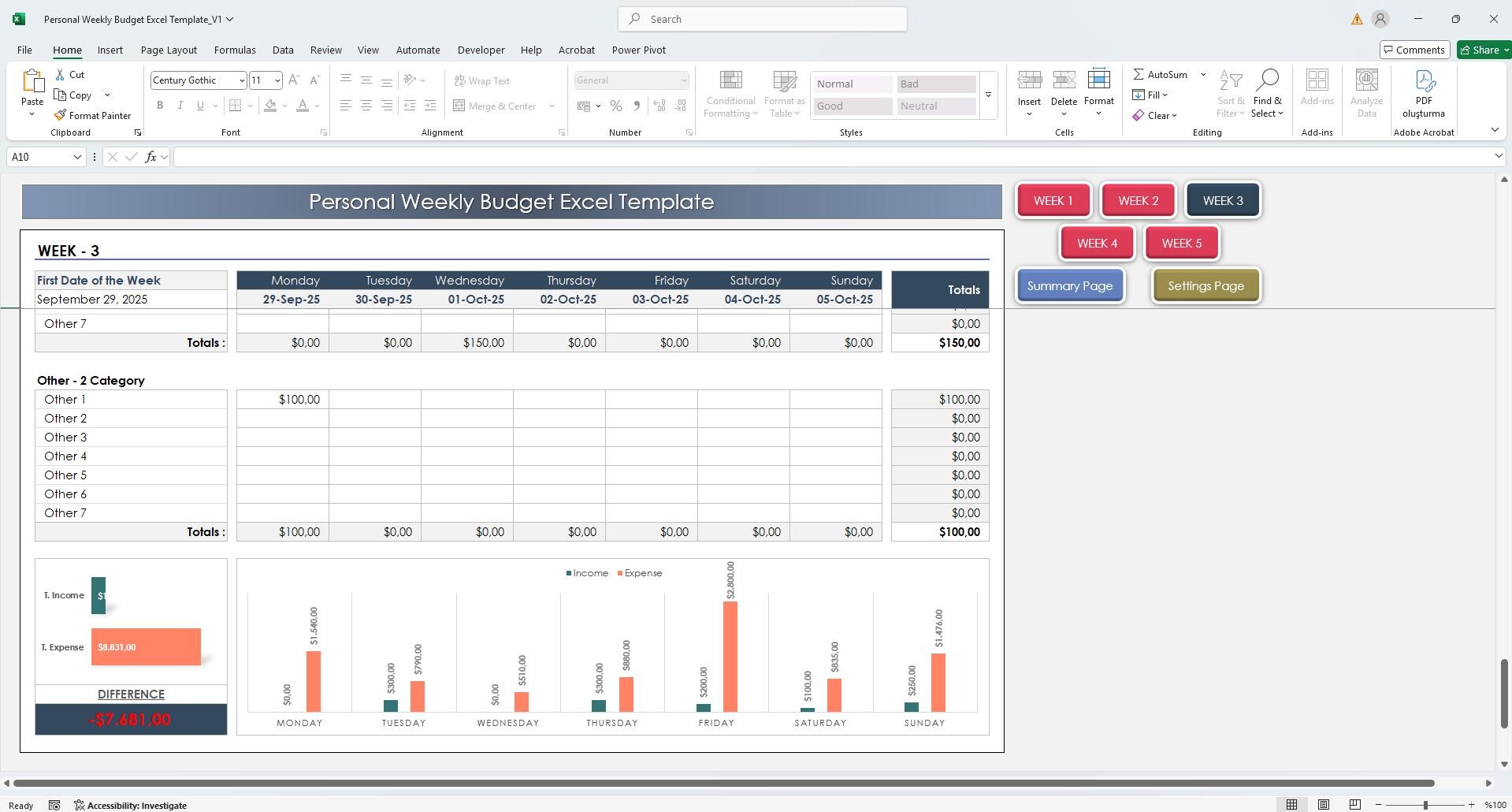This screenshot has width=1512, height=812.
Task: Click the Increase Font Size icon
Action: [x=294, y=80]
